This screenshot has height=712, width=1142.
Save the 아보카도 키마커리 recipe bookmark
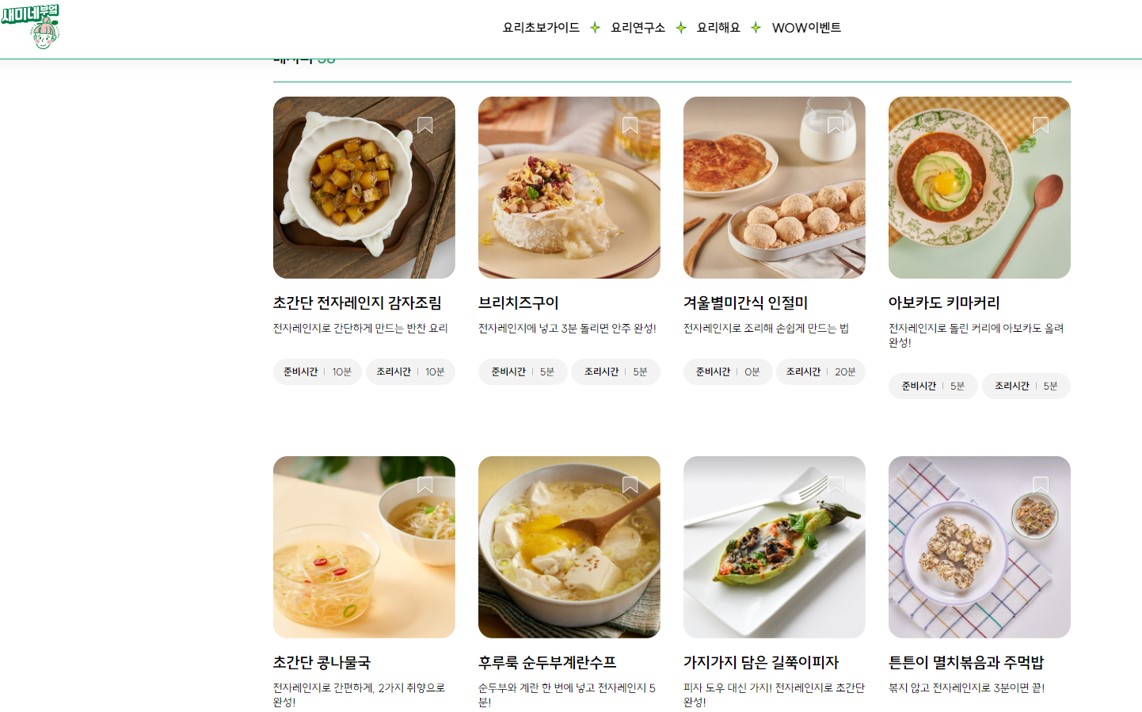pyautogui.click(x=1041, y=125)
